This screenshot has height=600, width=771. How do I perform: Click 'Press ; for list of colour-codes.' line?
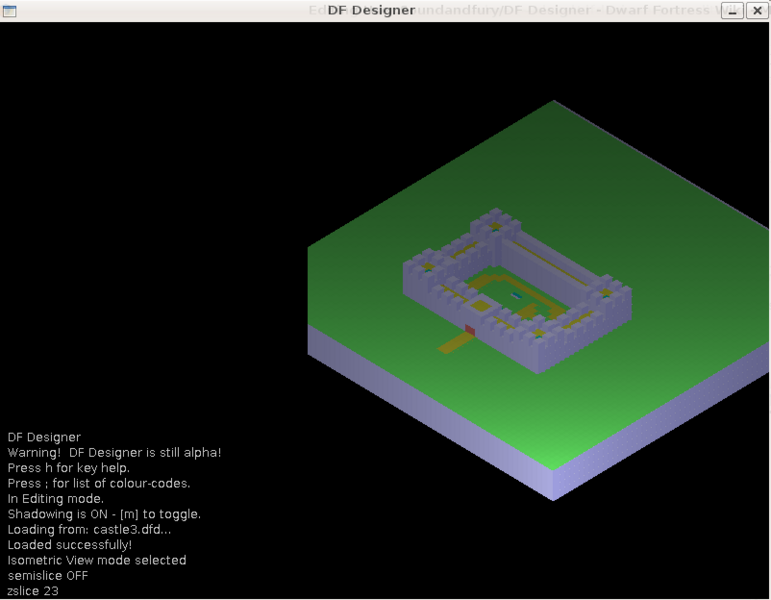click(99, 483)
